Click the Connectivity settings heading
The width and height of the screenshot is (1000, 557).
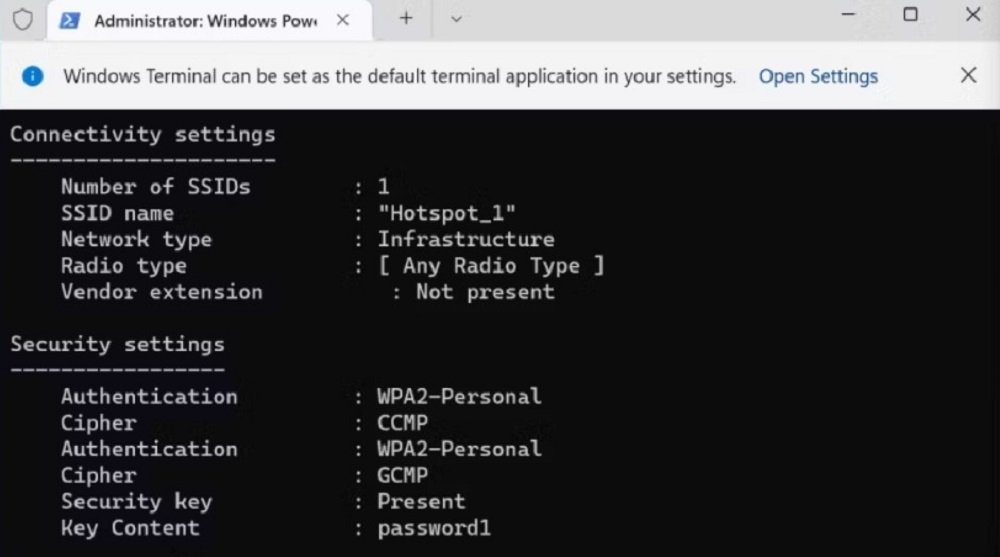click(x=143, y=135)
